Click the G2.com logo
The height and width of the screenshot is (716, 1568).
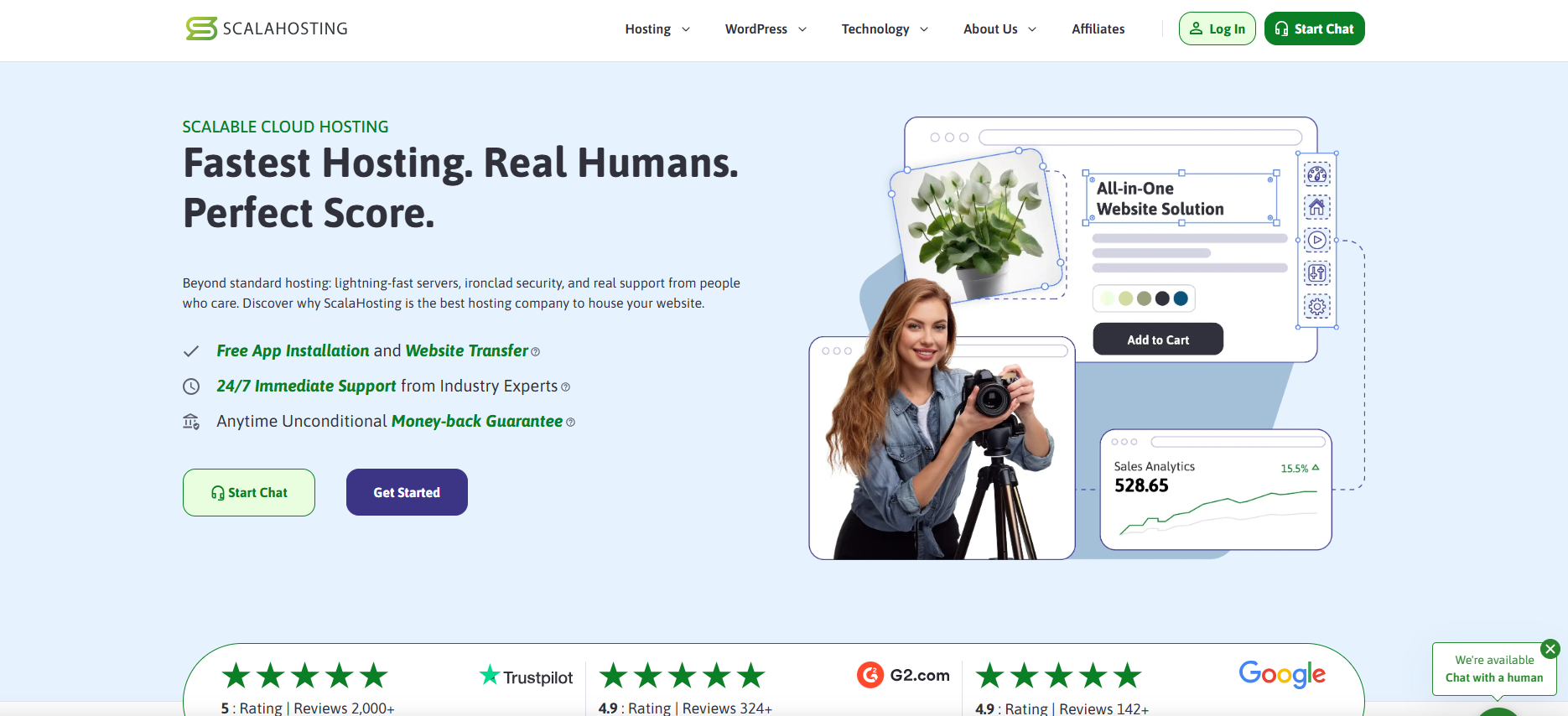coord(903,675)
